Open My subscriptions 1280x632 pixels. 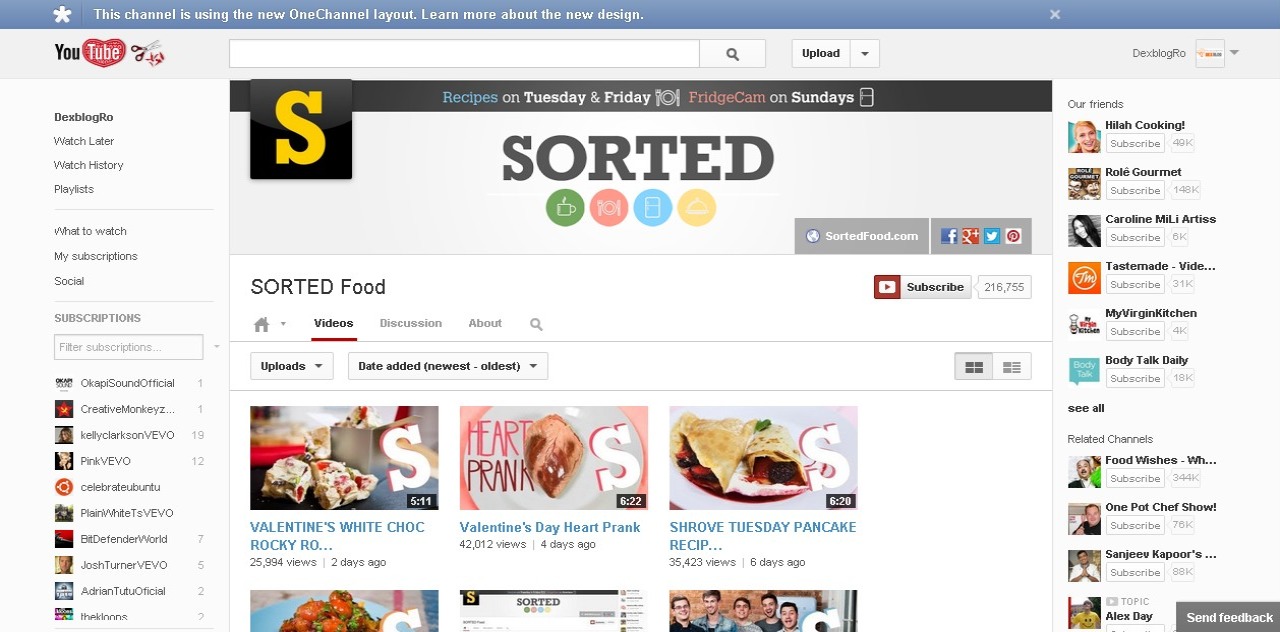[x=96, y=256]
